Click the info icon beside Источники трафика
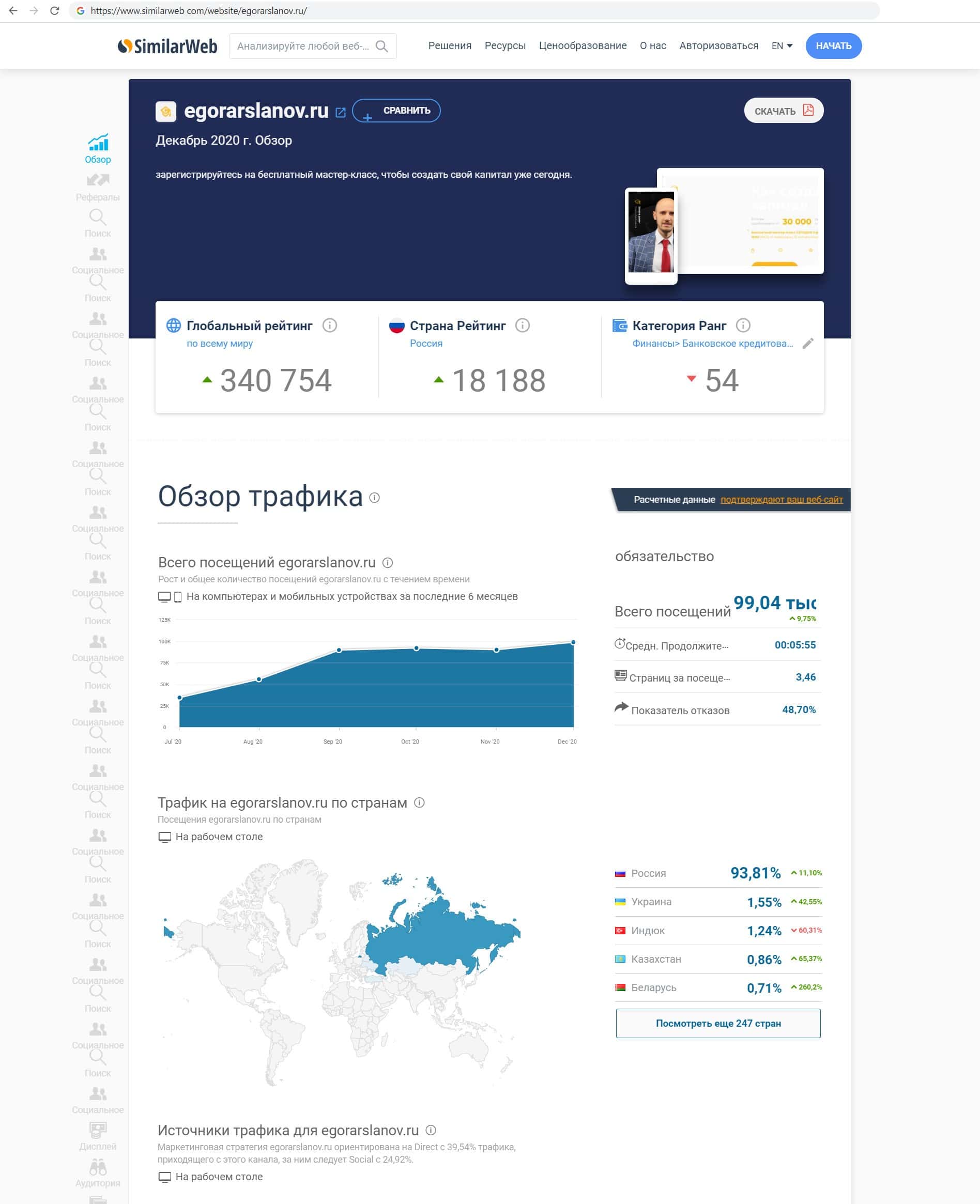 (431, 1130)
